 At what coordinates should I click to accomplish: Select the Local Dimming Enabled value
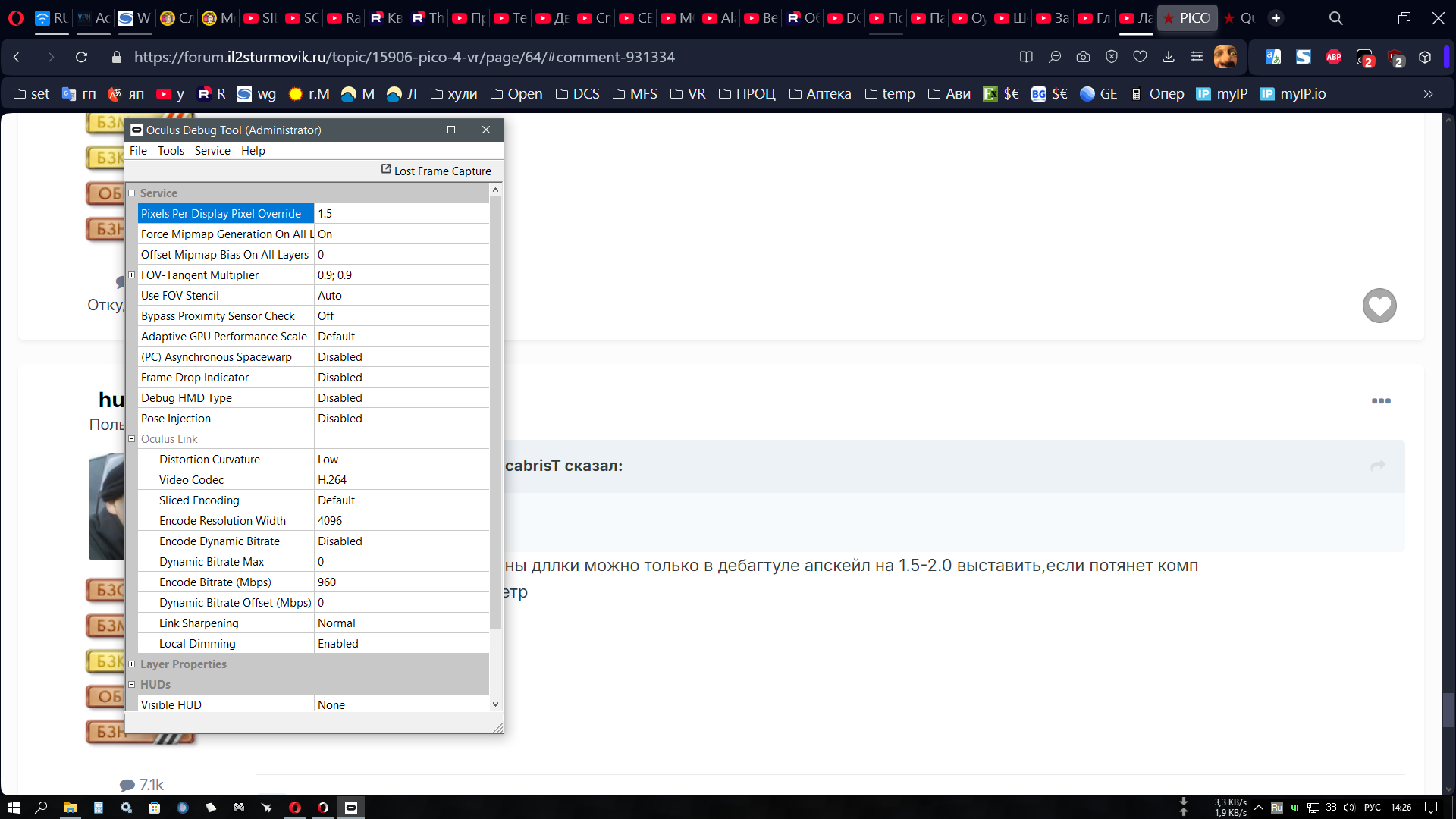point(401,644)
